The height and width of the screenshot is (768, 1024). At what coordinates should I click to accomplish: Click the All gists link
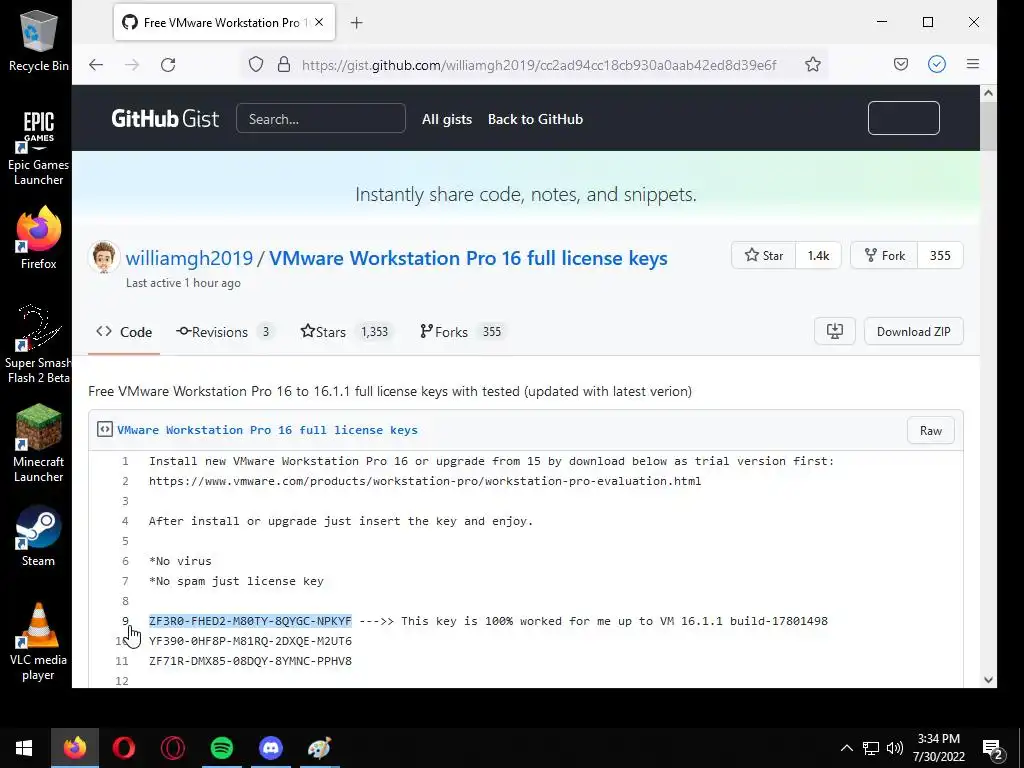click(447, 119)
